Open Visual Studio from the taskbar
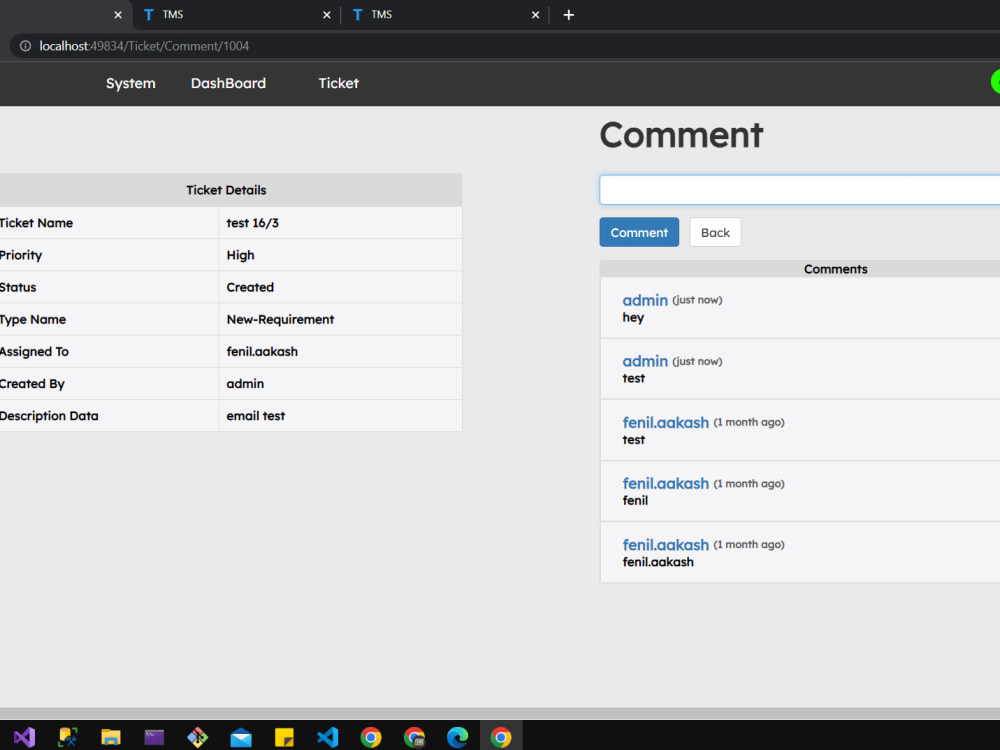 coord(24,737)
